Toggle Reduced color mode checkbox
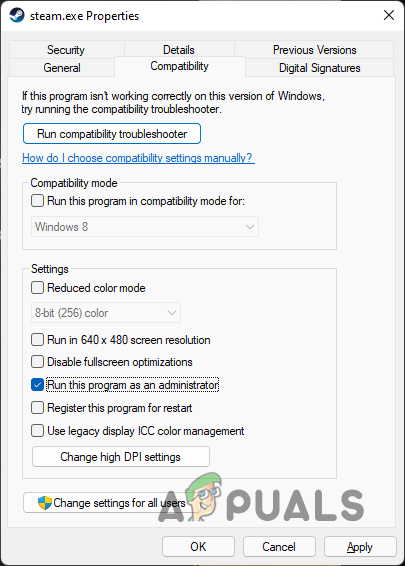Screen dimensions: 405x566 click(38, 288)
